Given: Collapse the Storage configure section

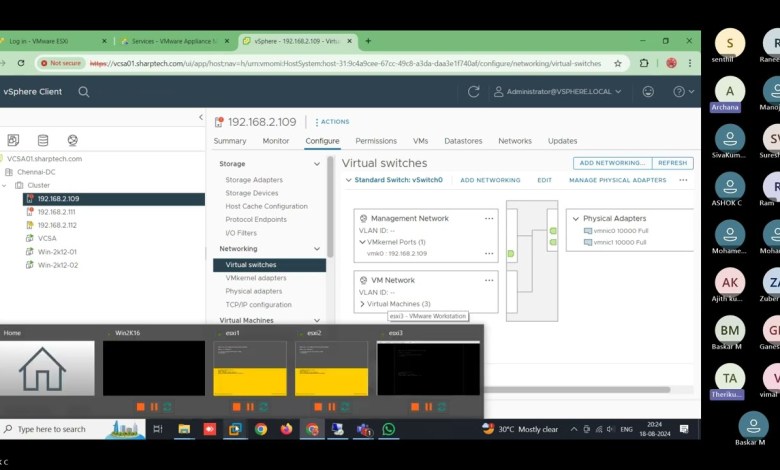Looking at the screenshot, I should (317, 164).
